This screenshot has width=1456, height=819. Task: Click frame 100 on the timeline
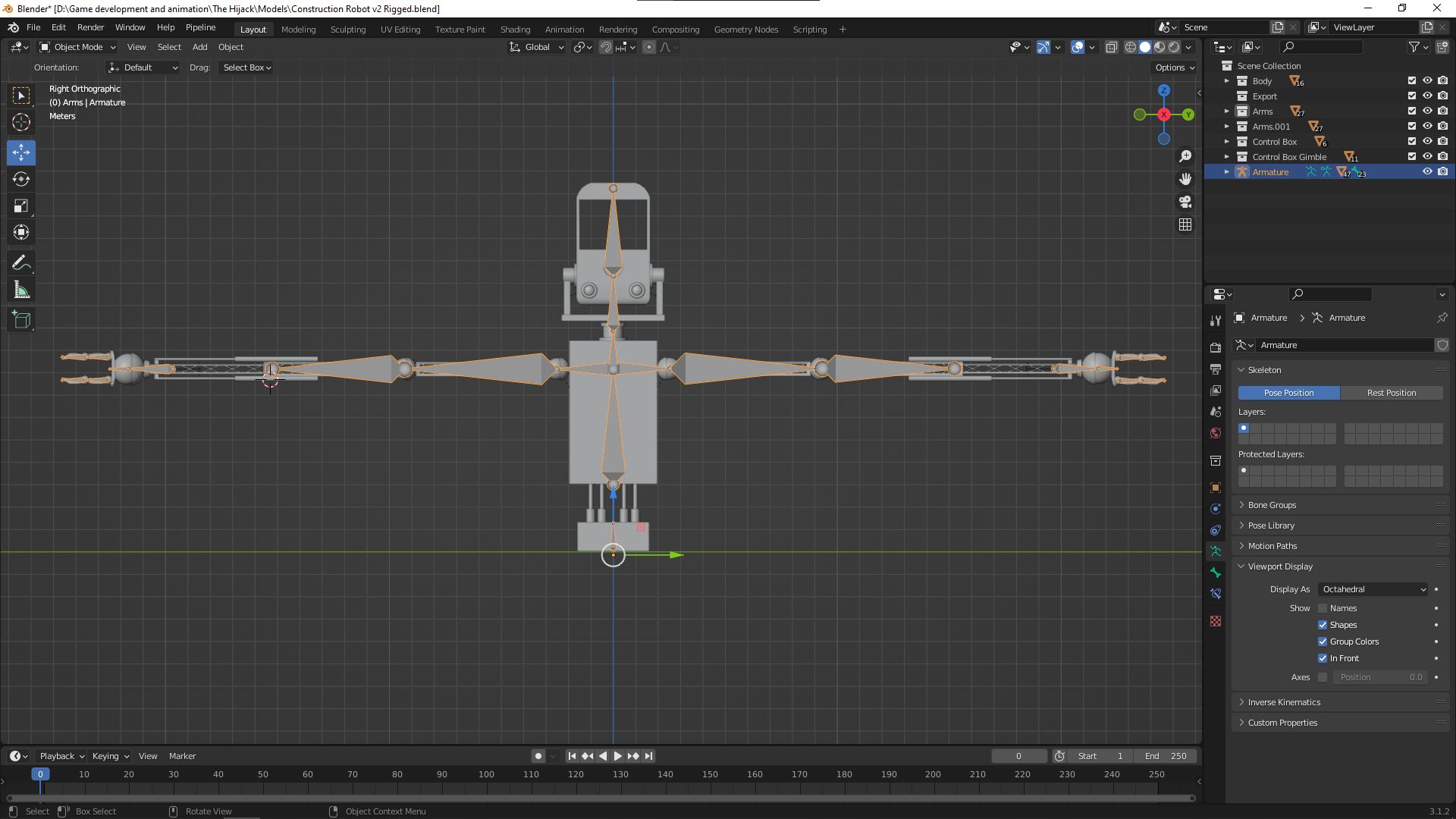486,774
